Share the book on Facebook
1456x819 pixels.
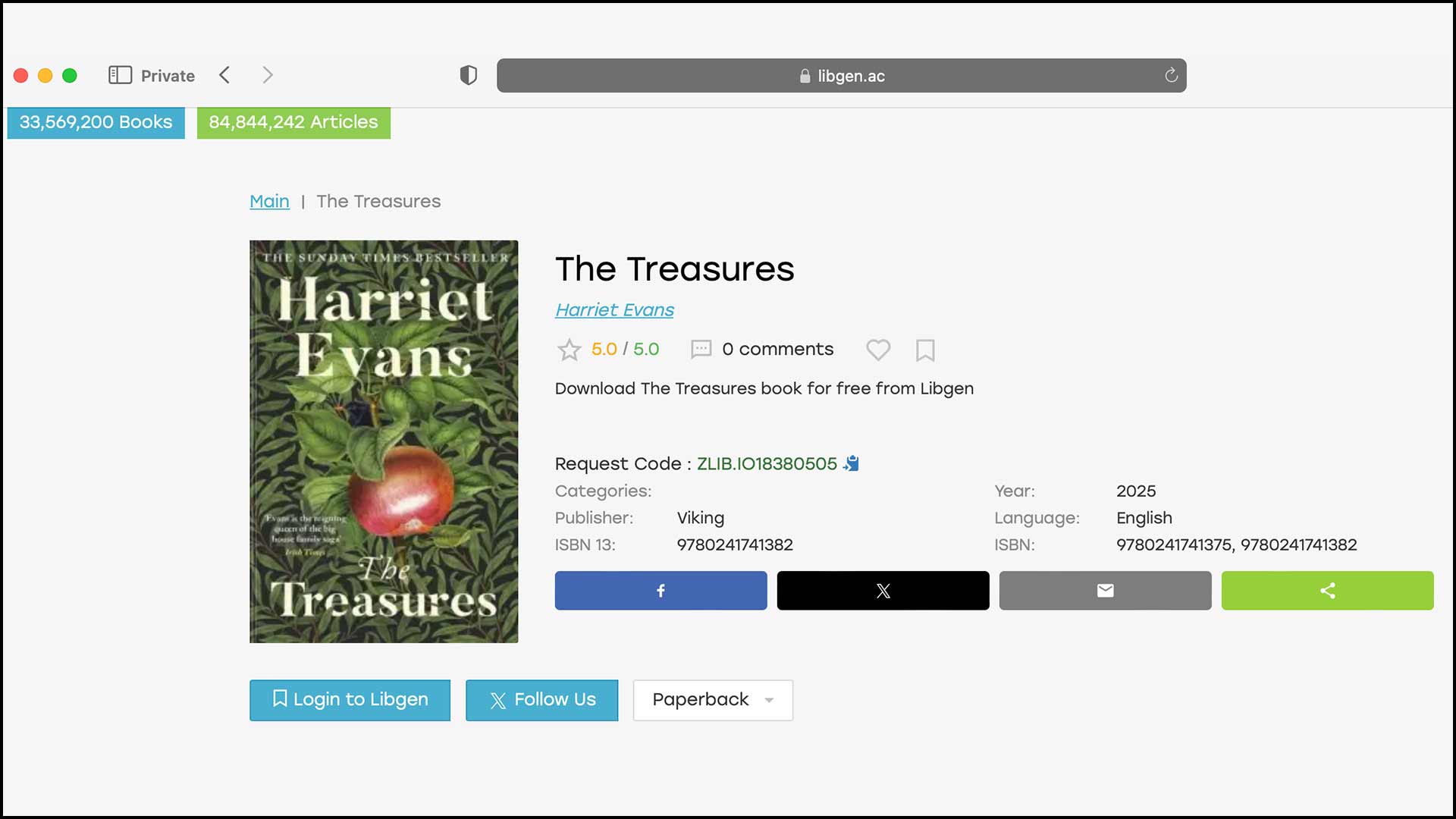(x=661, y=591)
